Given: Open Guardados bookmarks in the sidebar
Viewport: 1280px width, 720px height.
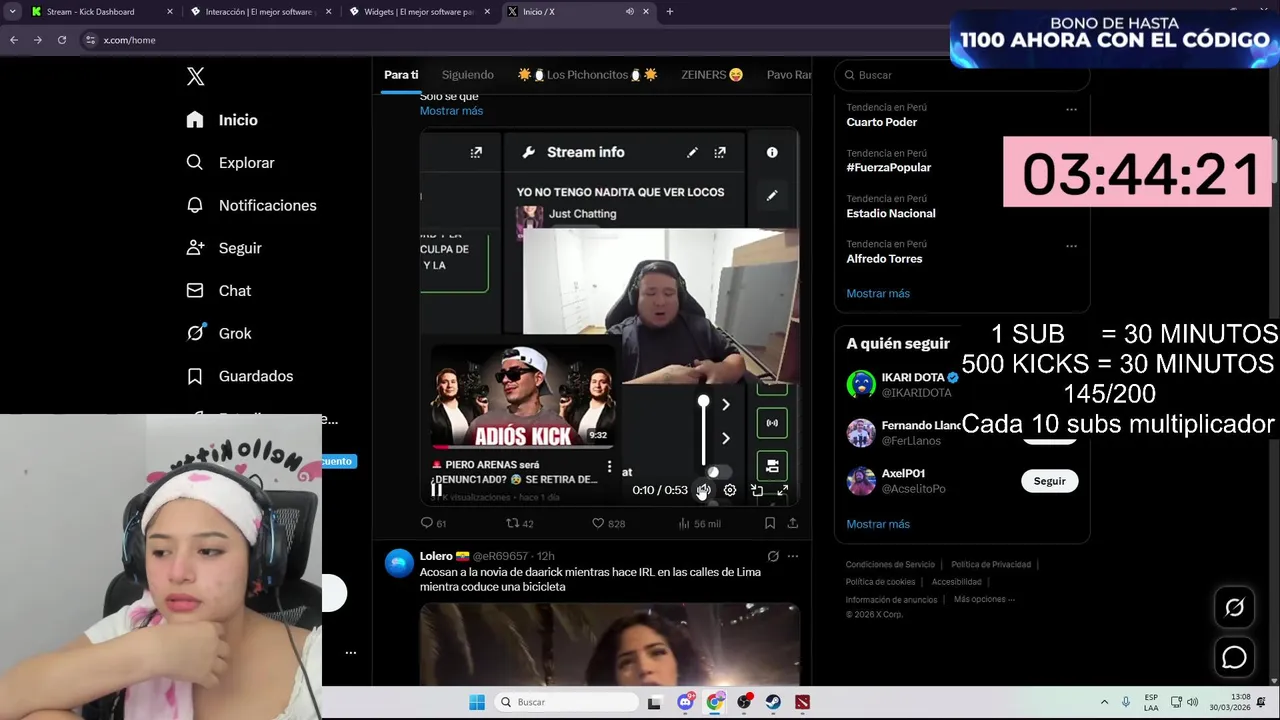Looking at the screenshot, I should tap(239, 377).
